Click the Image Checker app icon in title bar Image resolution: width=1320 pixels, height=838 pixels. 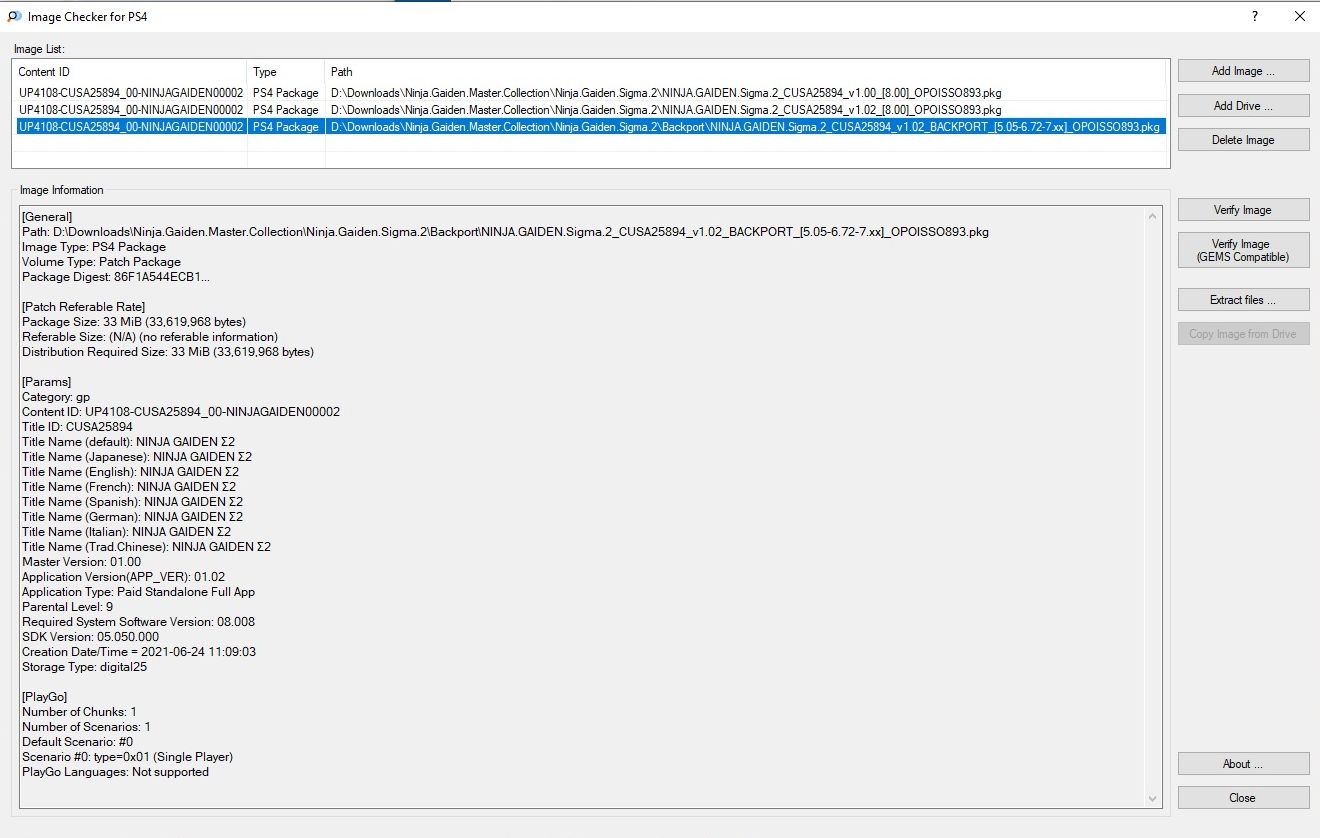pos(14,17)
